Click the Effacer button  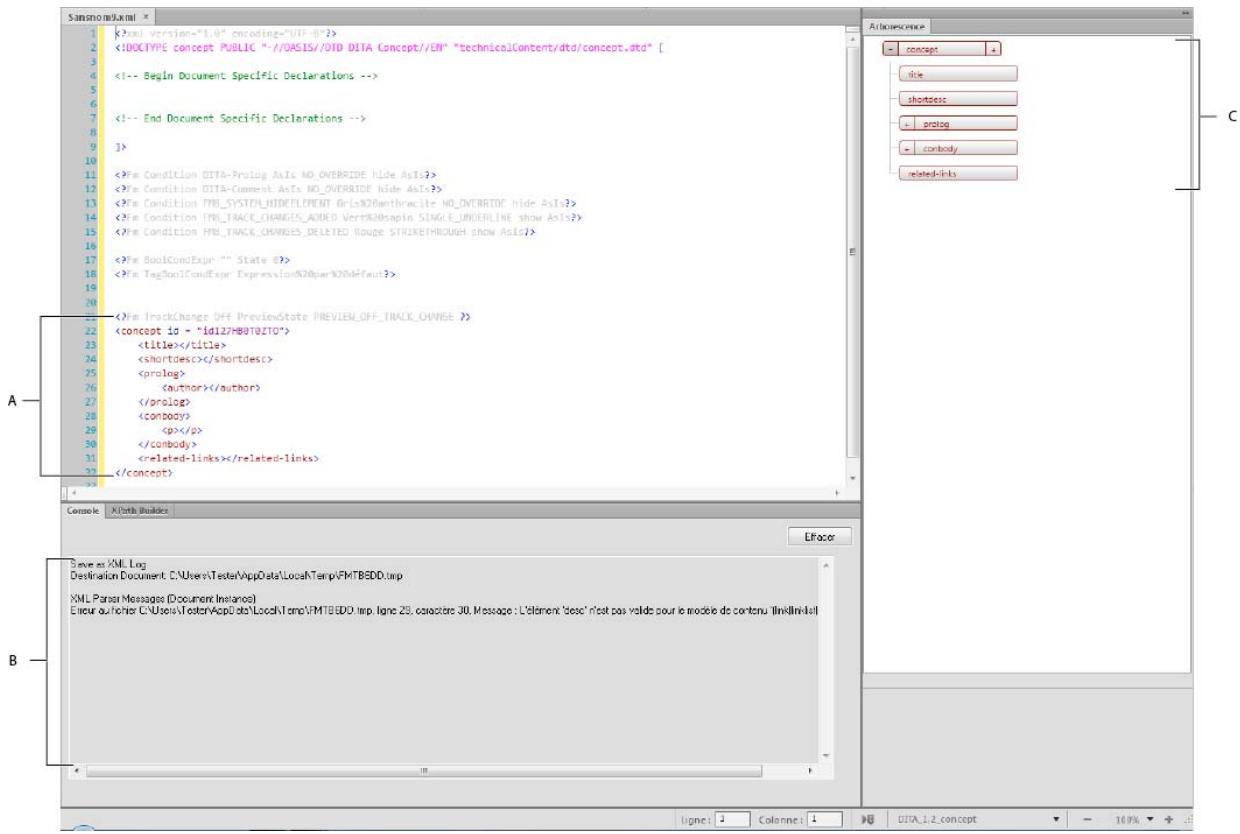pos(819,537)
